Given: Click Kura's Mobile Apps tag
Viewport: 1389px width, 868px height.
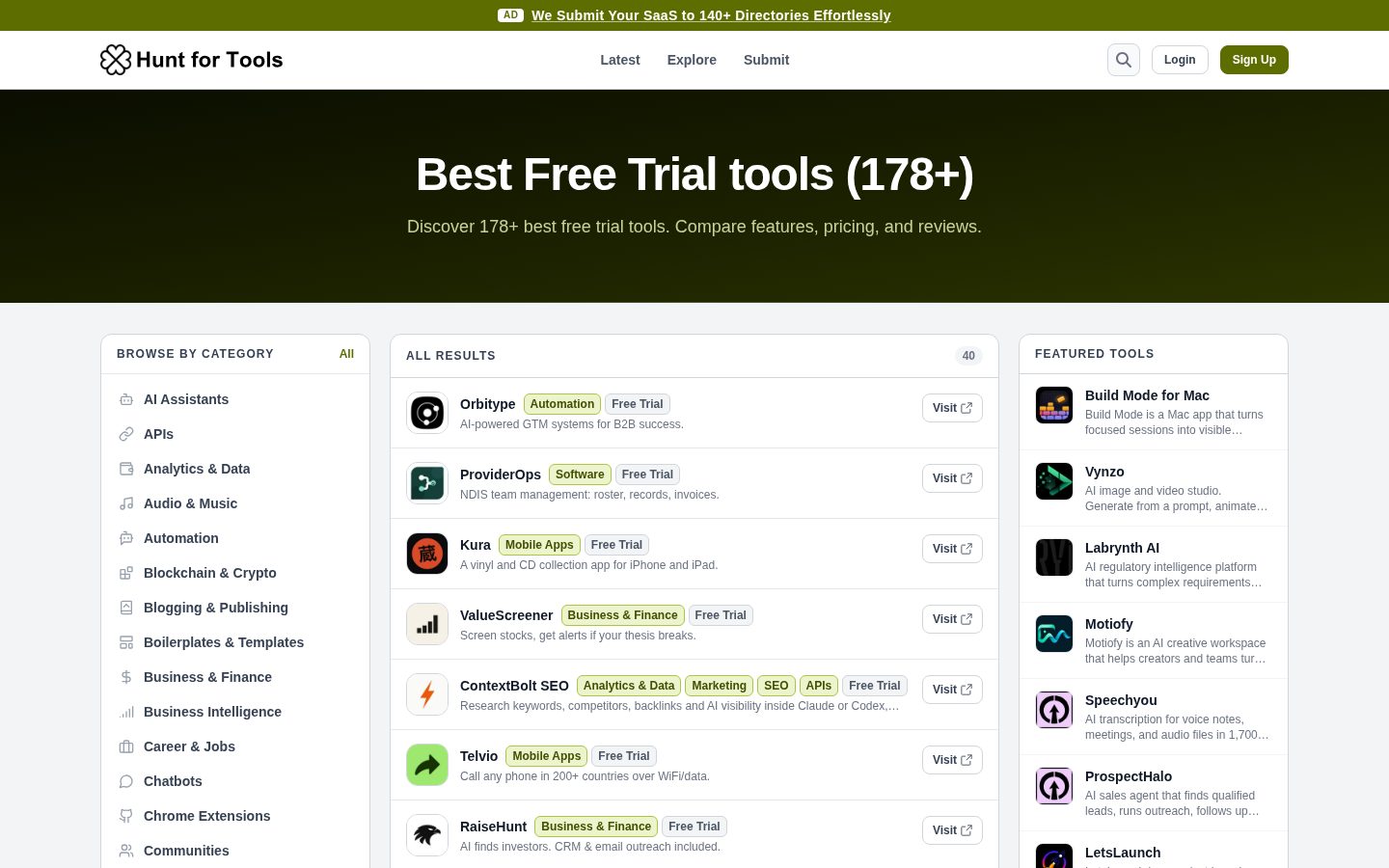Looking at the screenshot, I should point(539,545).
